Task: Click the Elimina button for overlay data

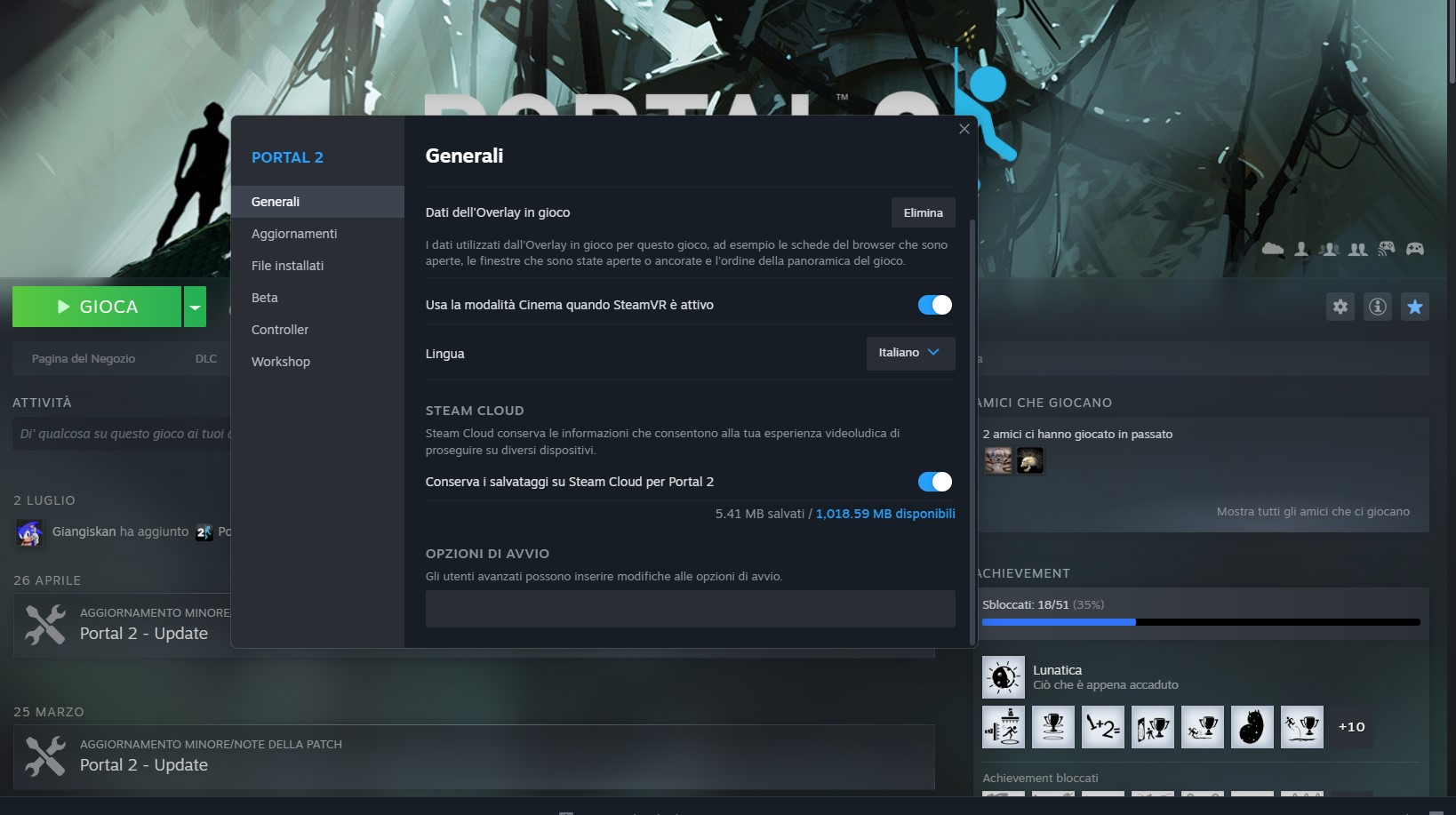Action: pos(924,213)
